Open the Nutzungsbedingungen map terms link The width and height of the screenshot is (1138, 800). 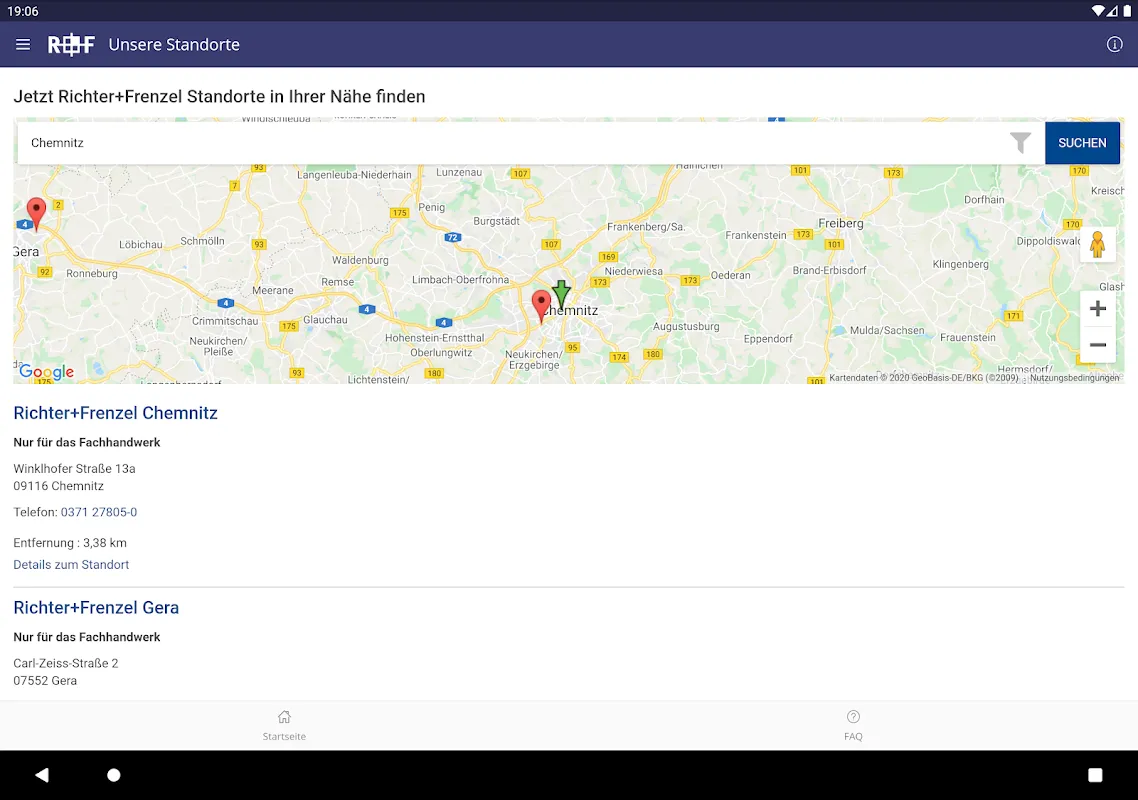click(1074, 377)
